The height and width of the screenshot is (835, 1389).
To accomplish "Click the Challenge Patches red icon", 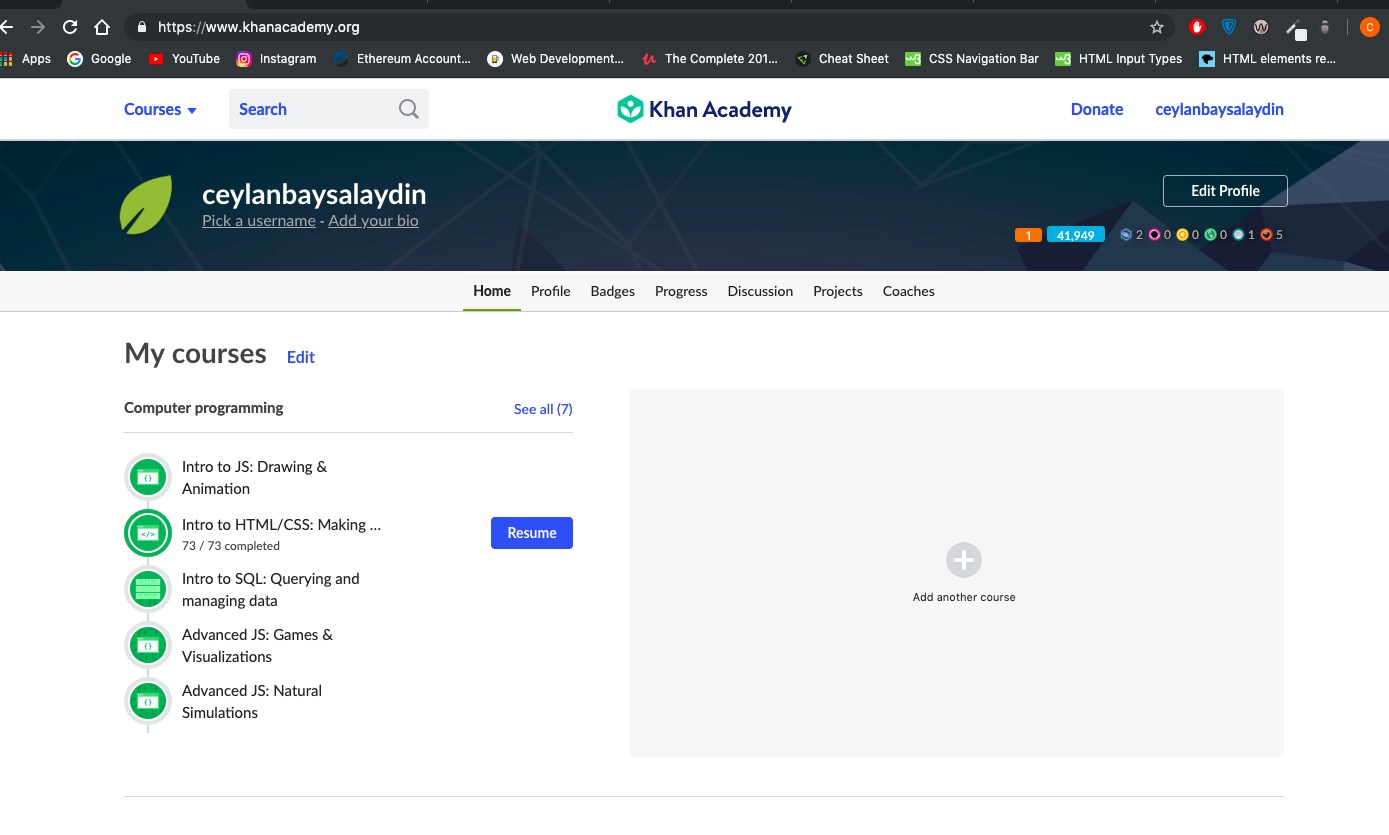I will [1266, 235].
